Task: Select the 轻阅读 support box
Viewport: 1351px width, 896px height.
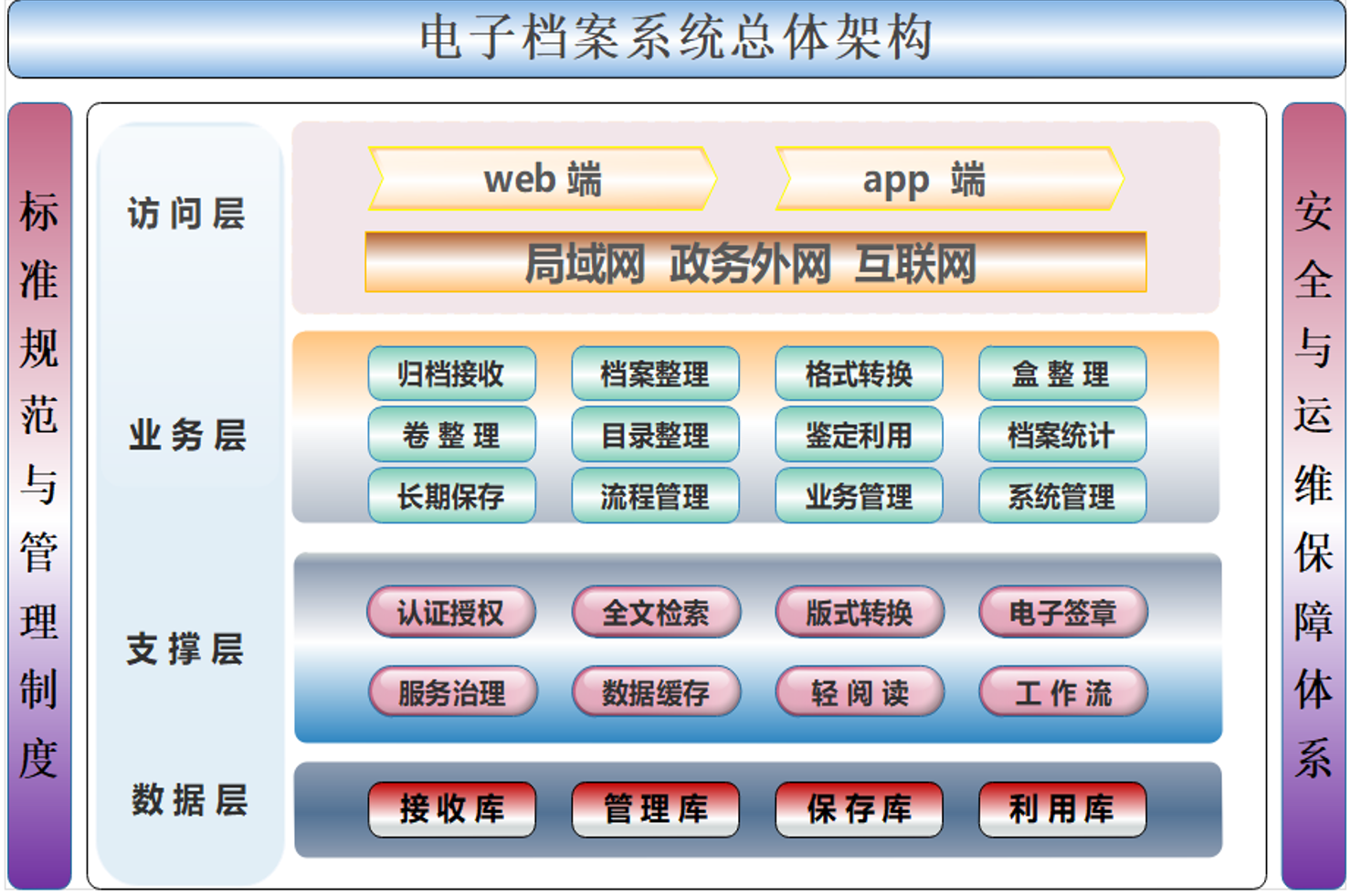Action: click(860, 691)
